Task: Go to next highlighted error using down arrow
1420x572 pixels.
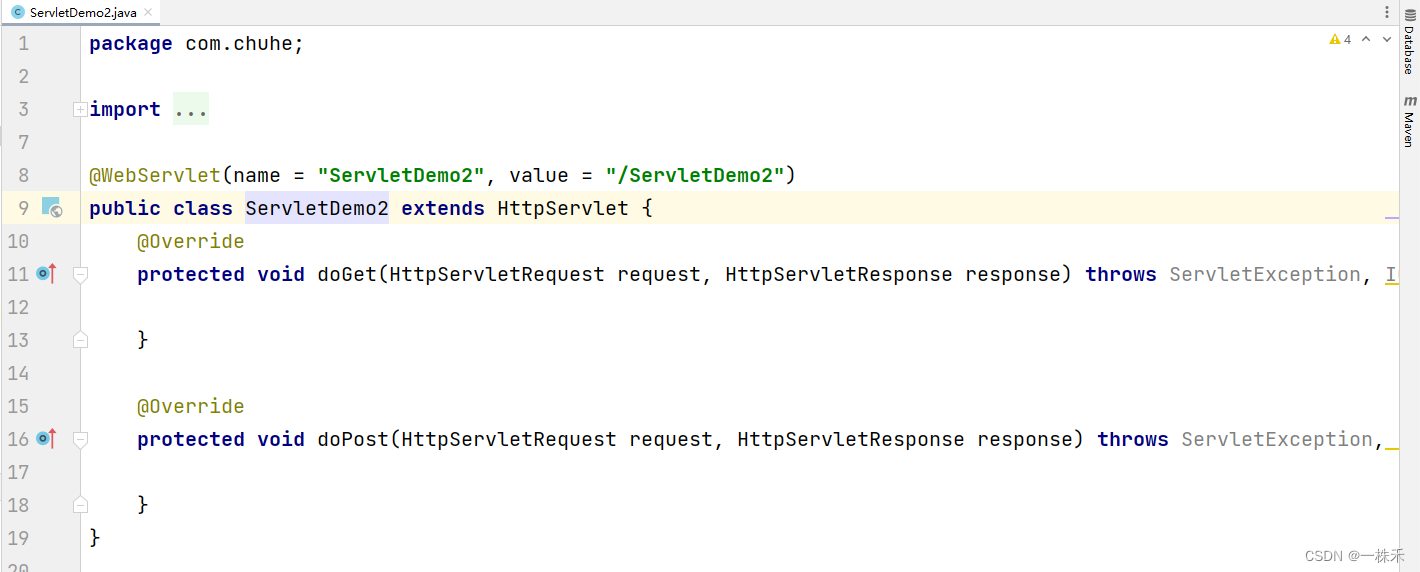Action: pyautogui.click(x=1387, y=40)
